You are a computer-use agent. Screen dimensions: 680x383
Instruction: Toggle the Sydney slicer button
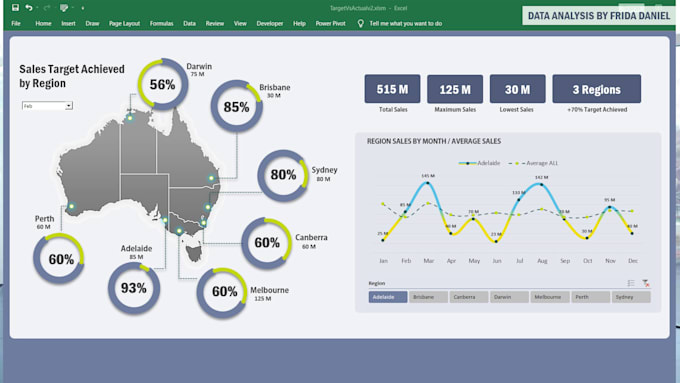click(x=631, y=297)
